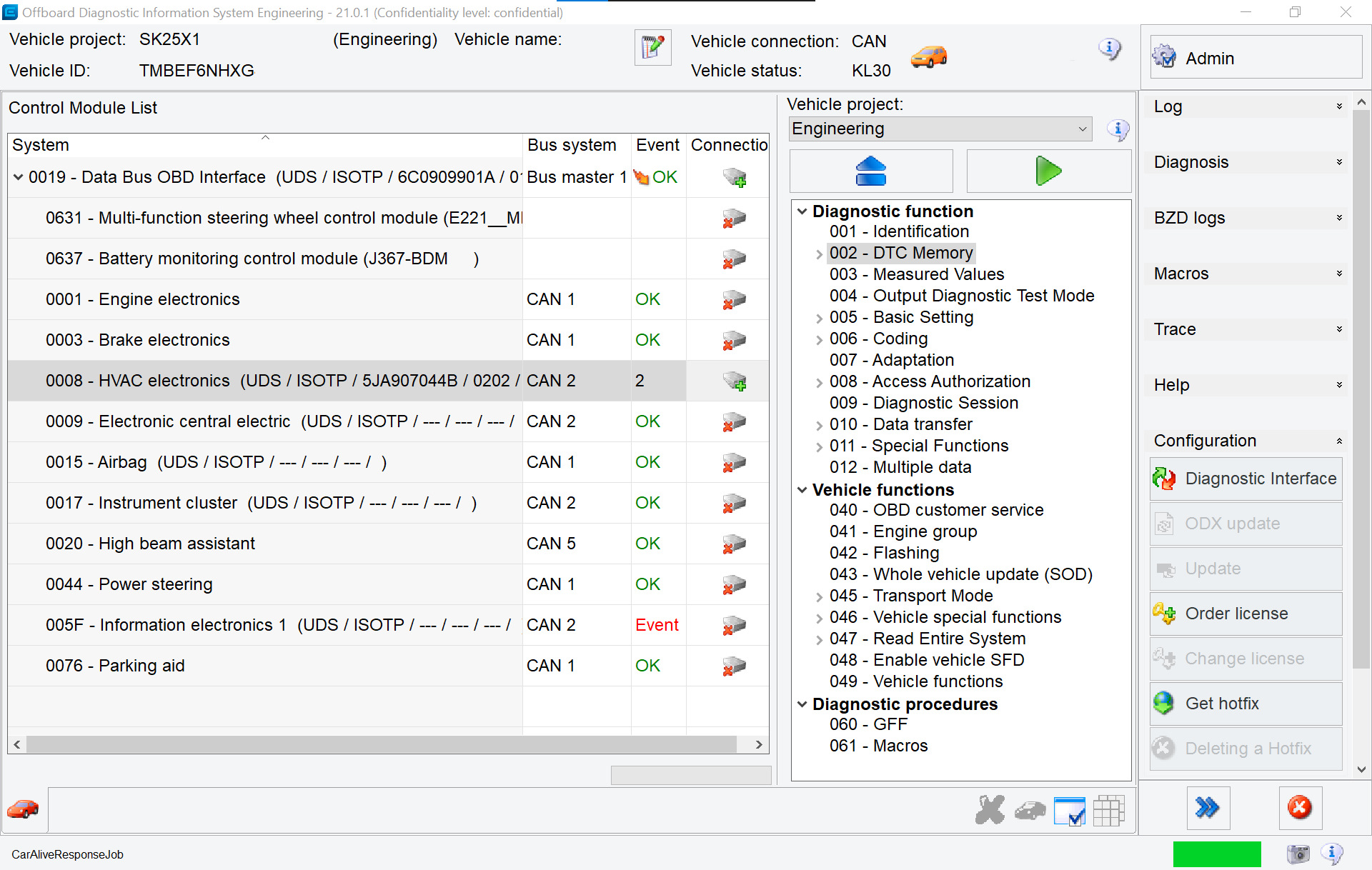
Task: Click the connection icon for 0637 Battery monitoring
Action: coord(734,259)
